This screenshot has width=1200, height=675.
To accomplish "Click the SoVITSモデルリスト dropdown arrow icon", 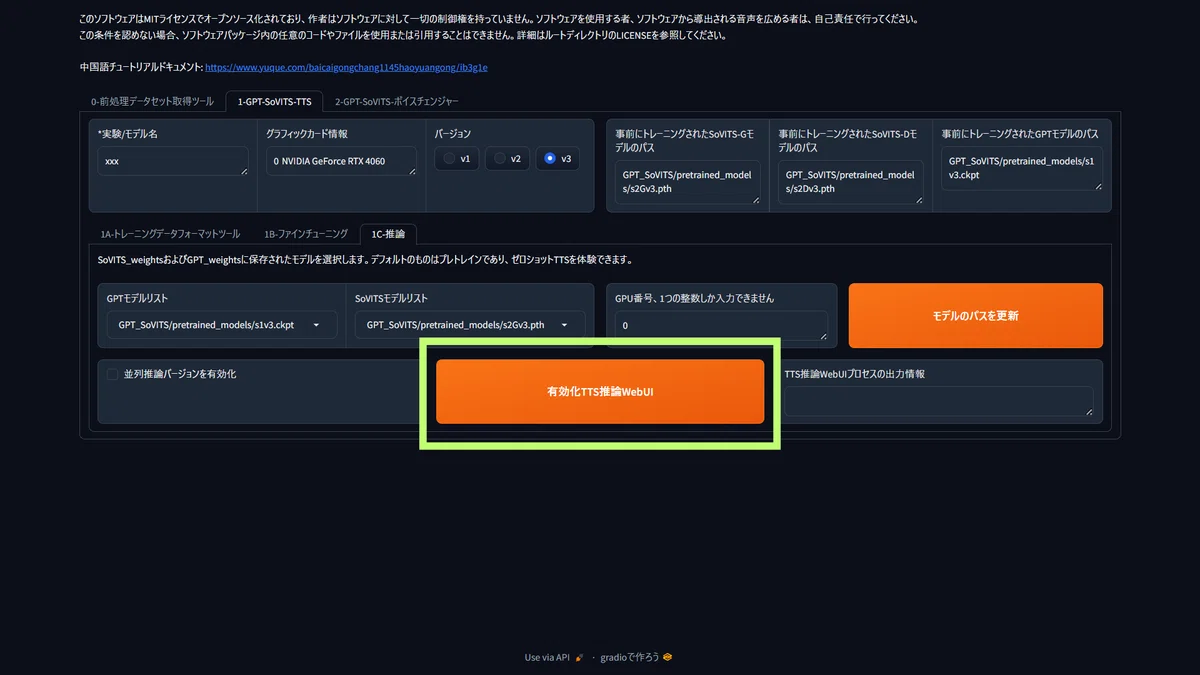I will (565, 325).
